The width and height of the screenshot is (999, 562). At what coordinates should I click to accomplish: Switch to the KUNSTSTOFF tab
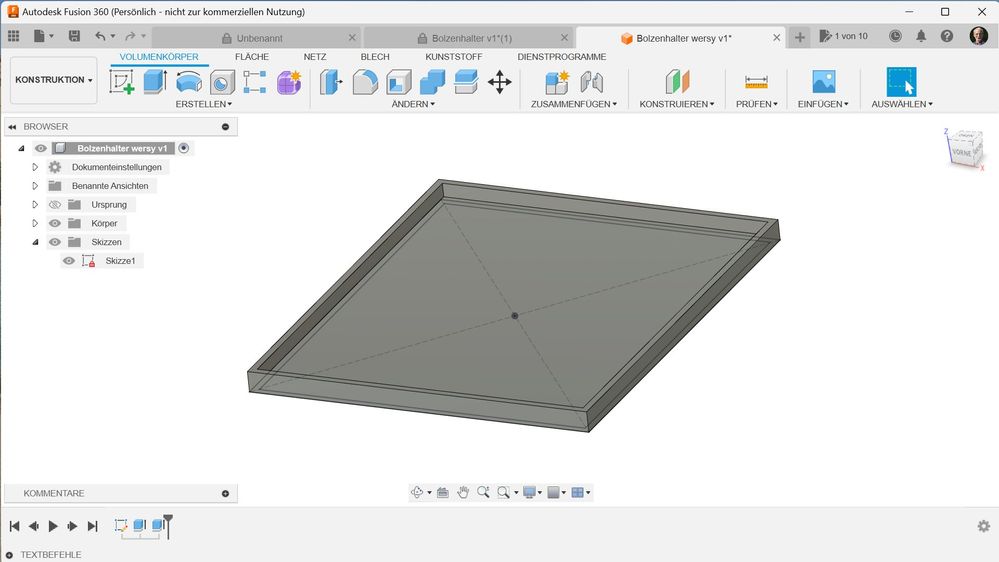(454, 57)
